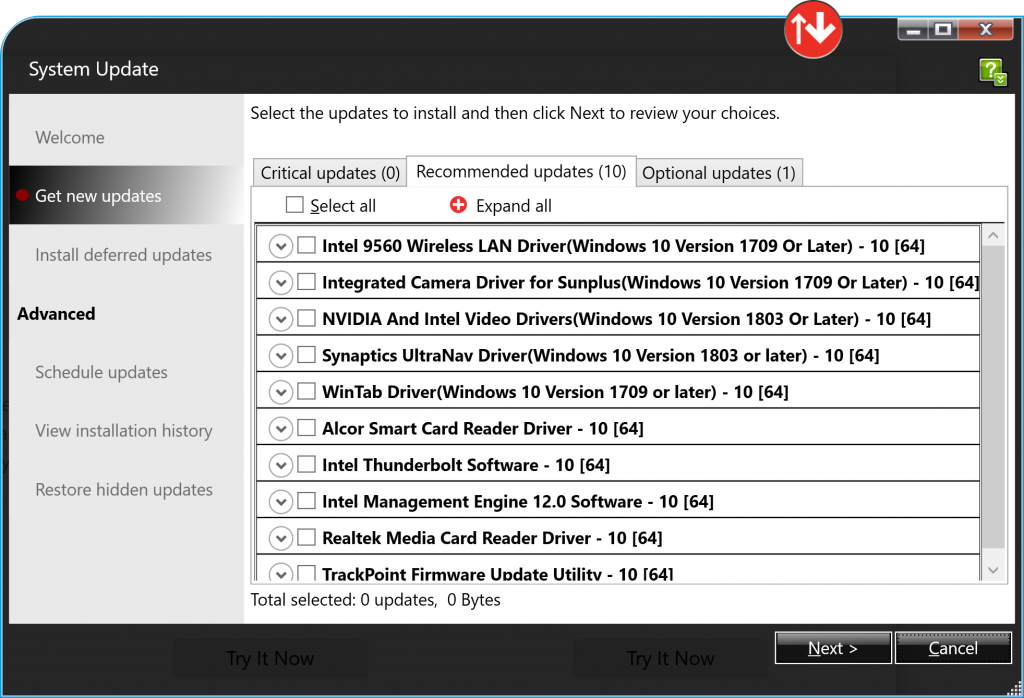Go to the Welcome page in sidebar
The width and height of the screenshot is (1024, 698).
click(x=70, y=137)
